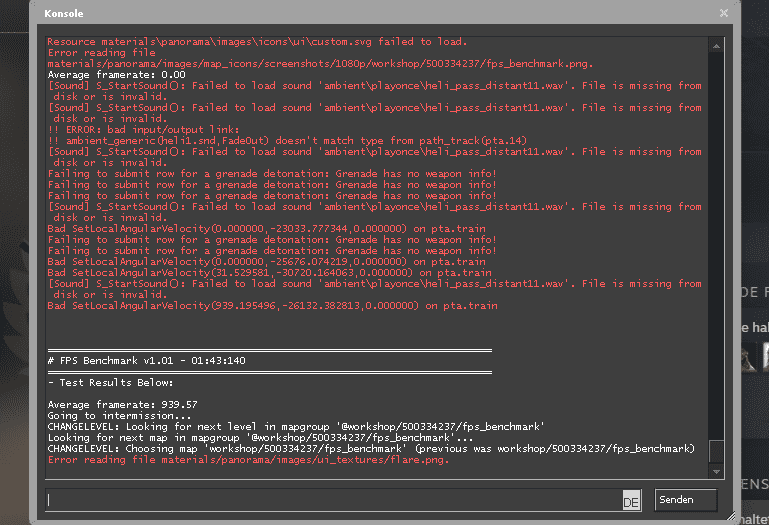Screen dimensions: 769x525
Task: Click the window resize grip corner
Action: pyautogui.click(x=733, y=519)
